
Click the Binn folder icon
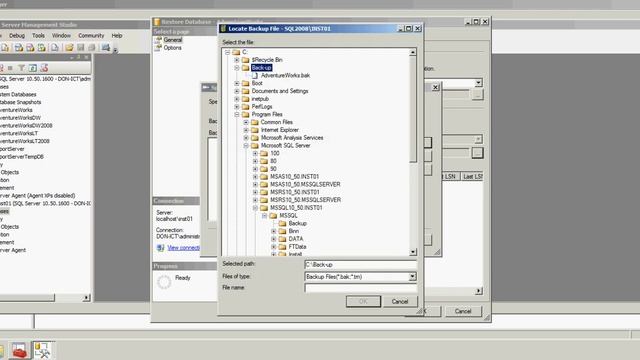click(x=282, y=231)
